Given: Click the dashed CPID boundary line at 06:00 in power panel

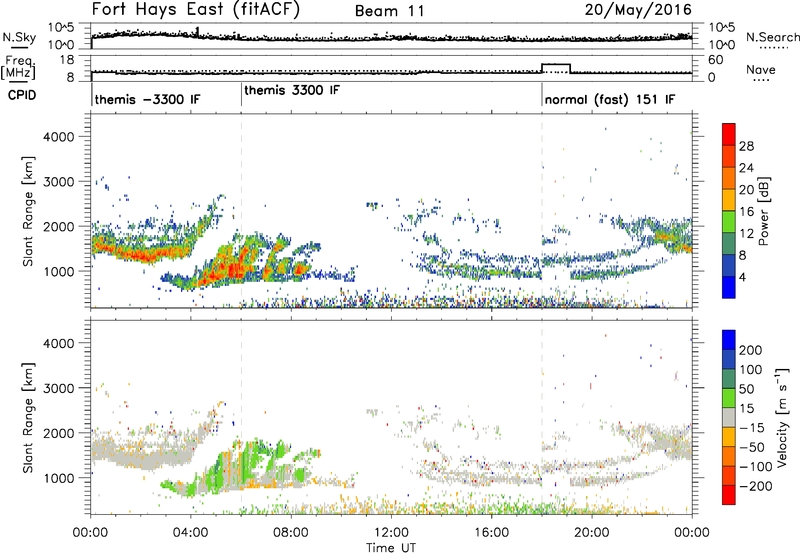Looking at the screenshot, I should 241,211.
